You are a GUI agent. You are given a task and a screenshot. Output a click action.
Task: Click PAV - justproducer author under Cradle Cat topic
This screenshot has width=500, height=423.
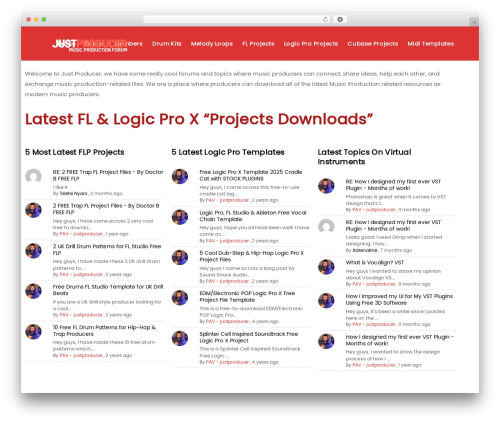(227, 200)
